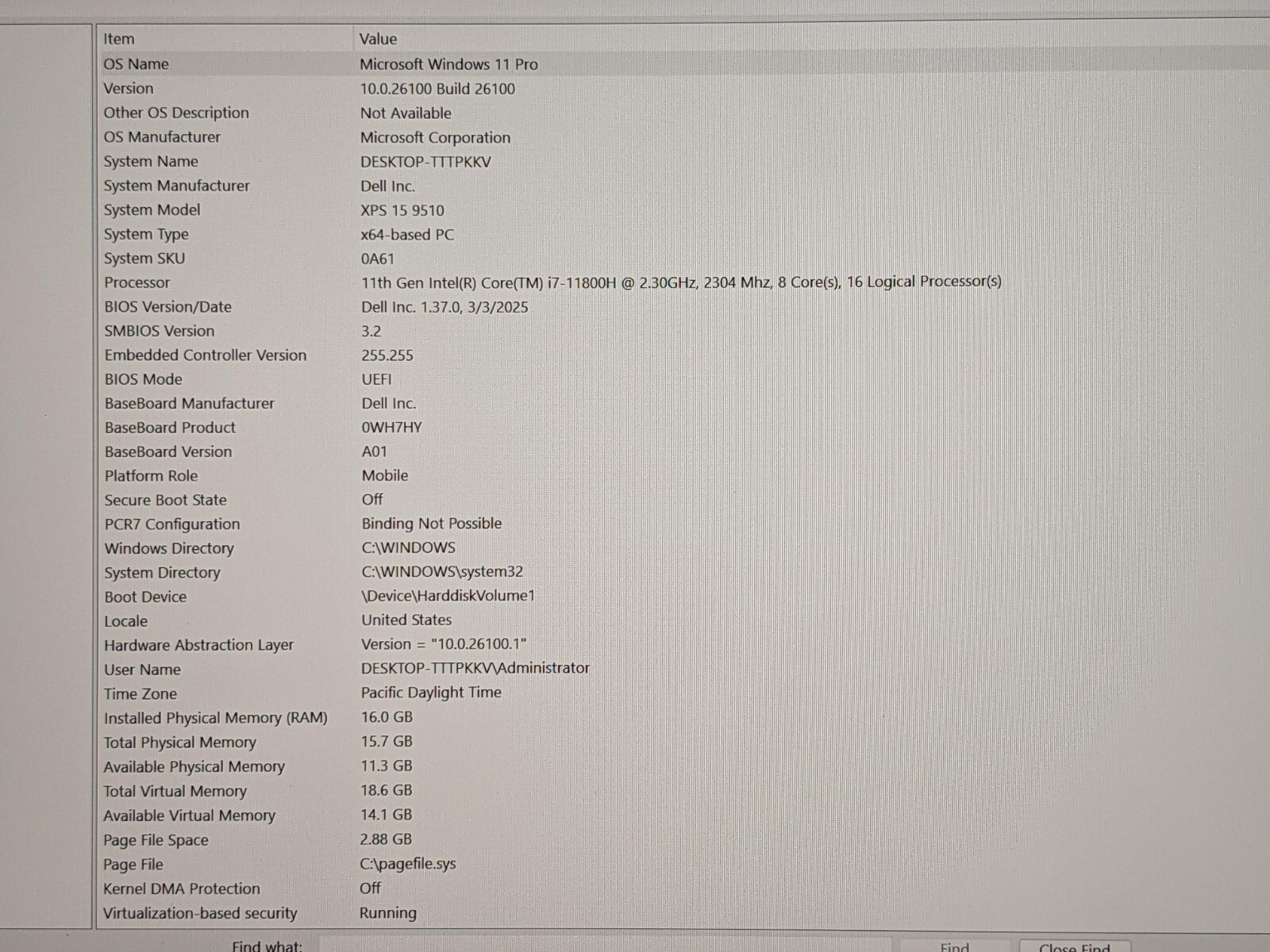Select Hardware Abstraction Layer row

tap(683, 645)
